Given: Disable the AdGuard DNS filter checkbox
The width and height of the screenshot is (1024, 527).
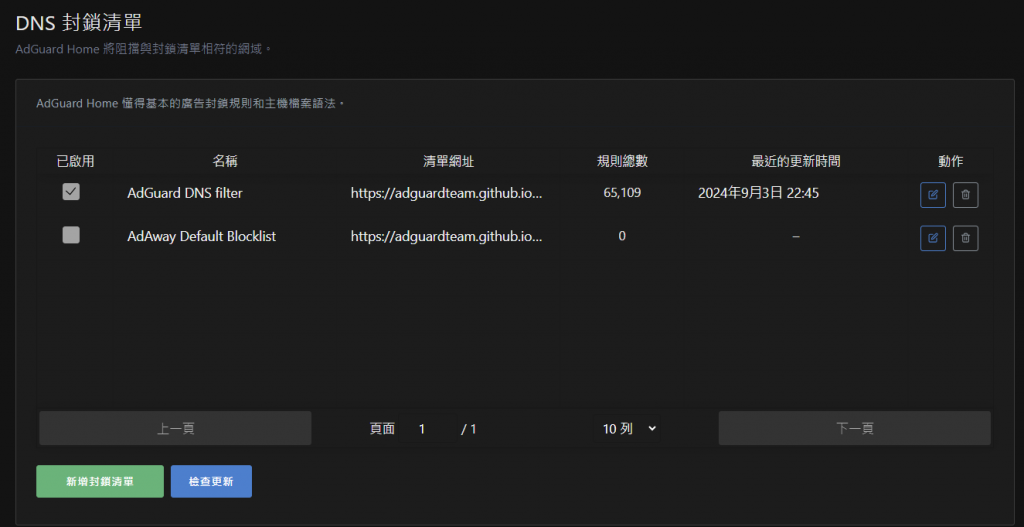Looking at the screenshot, I should point(71,192).
